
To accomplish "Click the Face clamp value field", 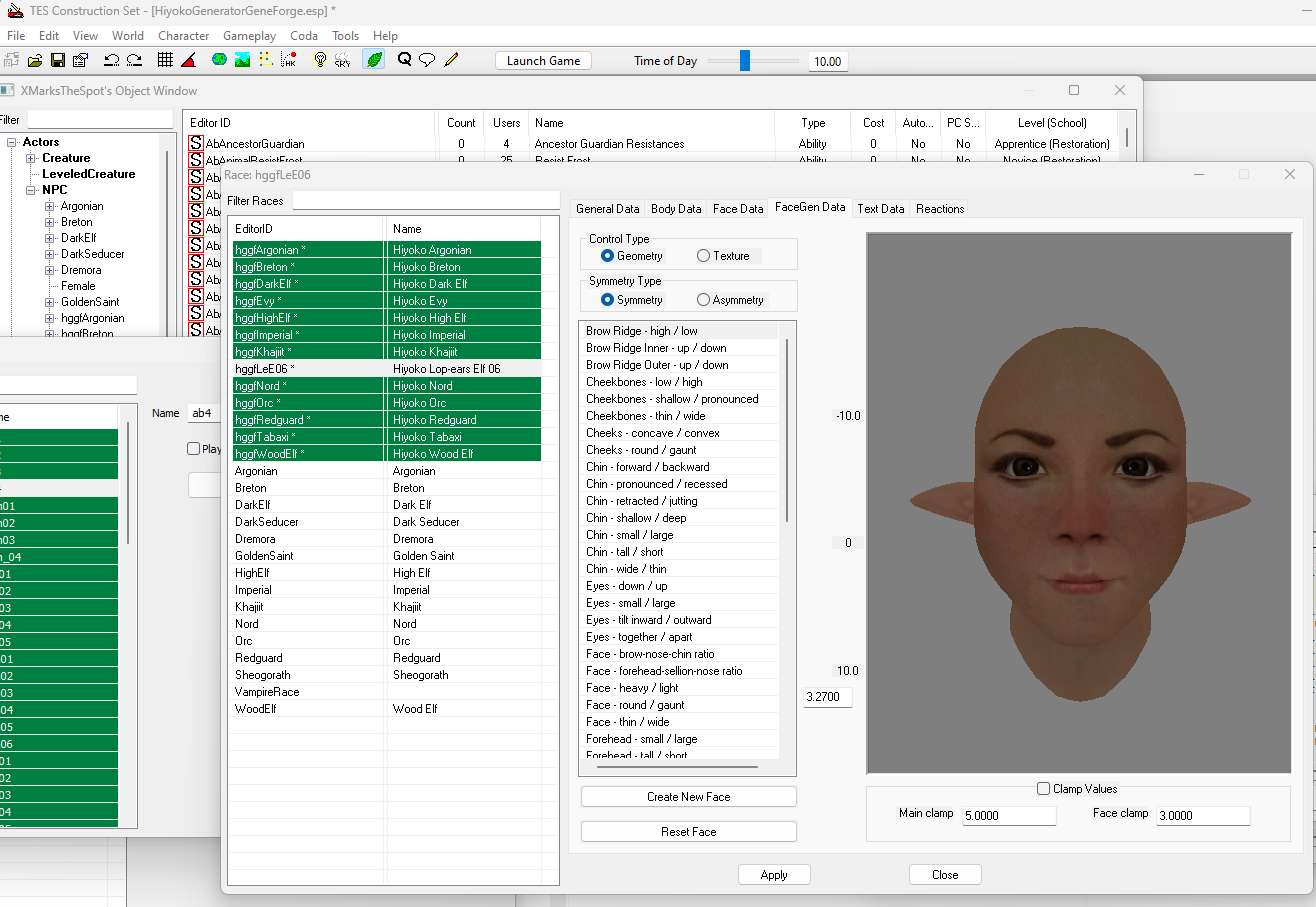I will point(1203,816).
